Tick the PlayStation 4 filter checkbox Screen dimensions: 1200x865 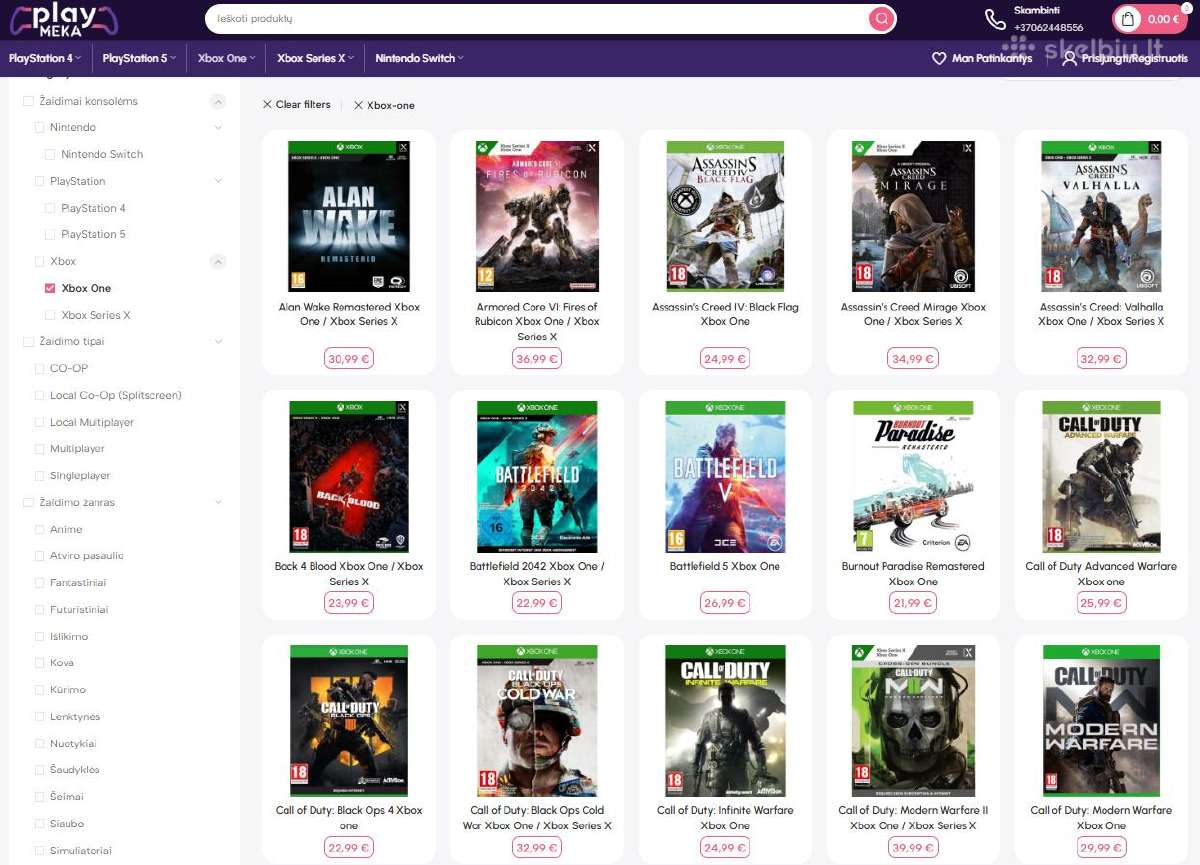pyautogui.click(x=50, y=208)
